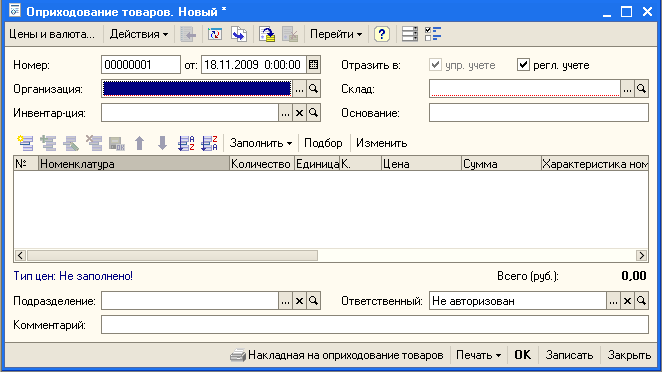The width and height of the screenshot is (662, 372).
Task: Click the unpost document icon
Action: tap(290, 34)
